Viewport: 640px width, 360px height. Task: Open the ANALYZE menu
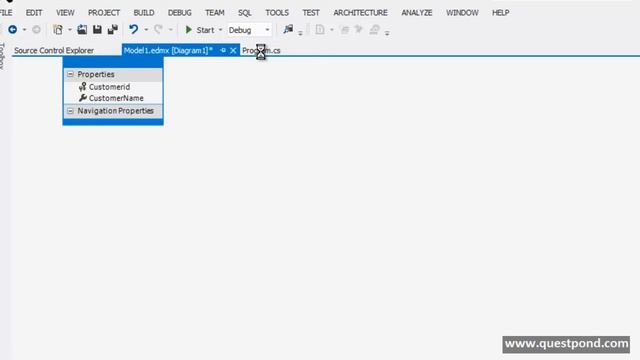(417, 13)
